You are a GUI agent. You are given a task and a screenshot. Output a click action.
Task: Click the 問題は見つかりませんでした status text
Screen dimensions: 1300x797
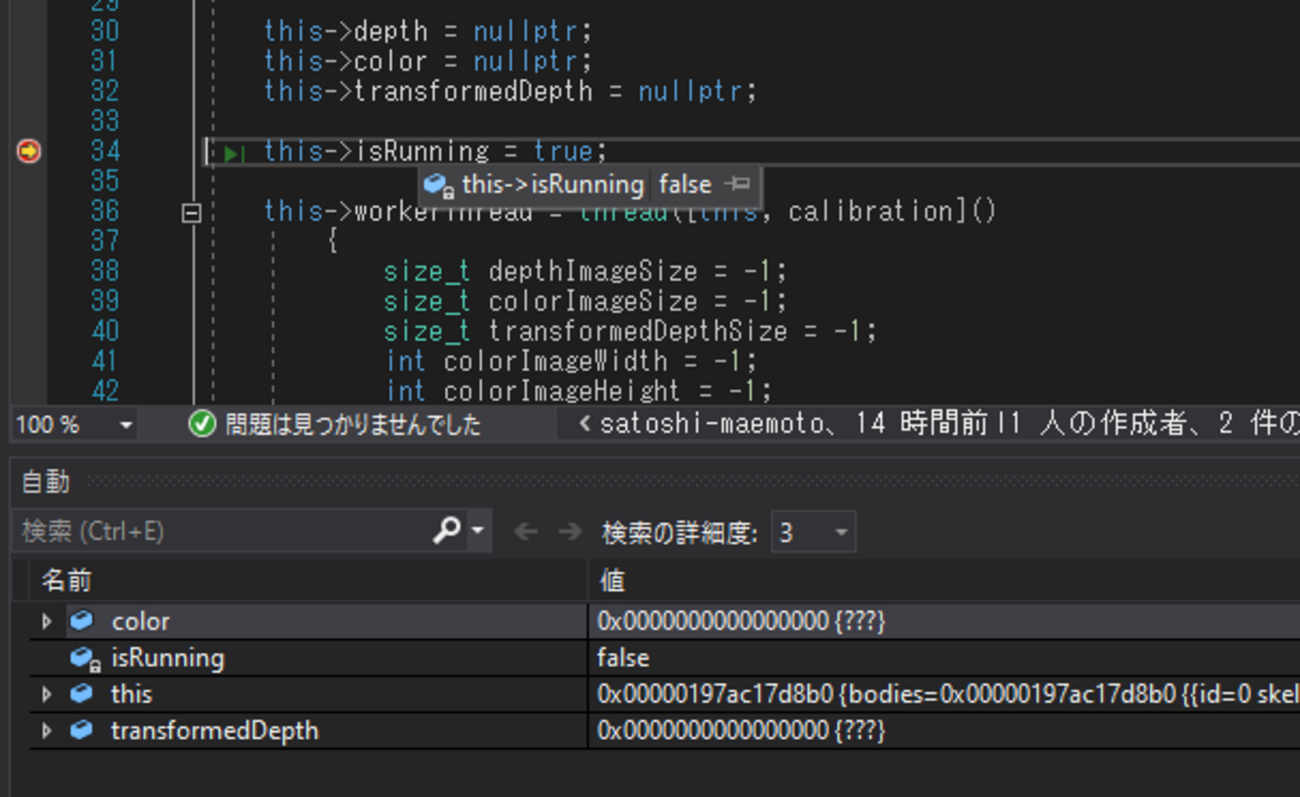tap(352, 425)
